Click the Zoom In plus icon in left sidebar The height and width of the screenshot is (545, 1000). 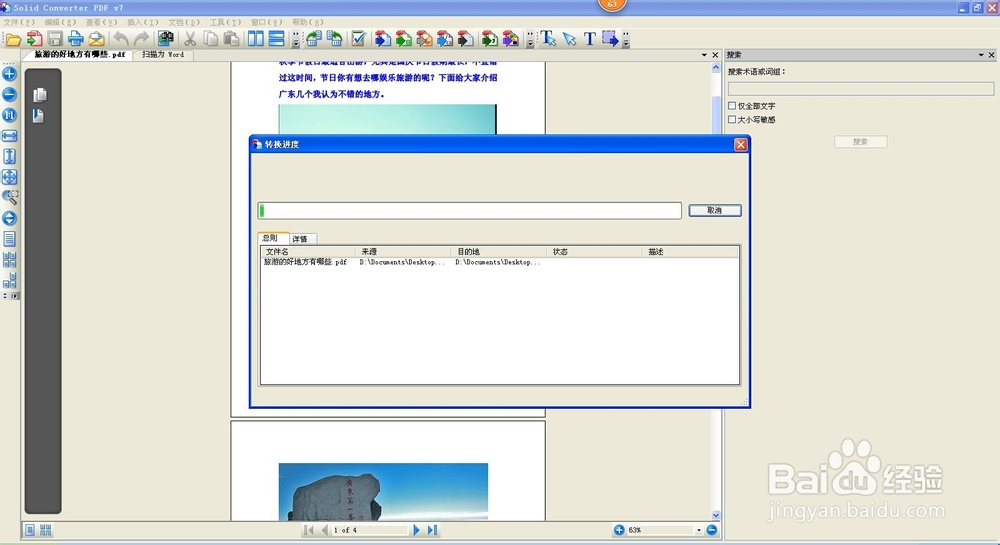[x=10, y=74]
